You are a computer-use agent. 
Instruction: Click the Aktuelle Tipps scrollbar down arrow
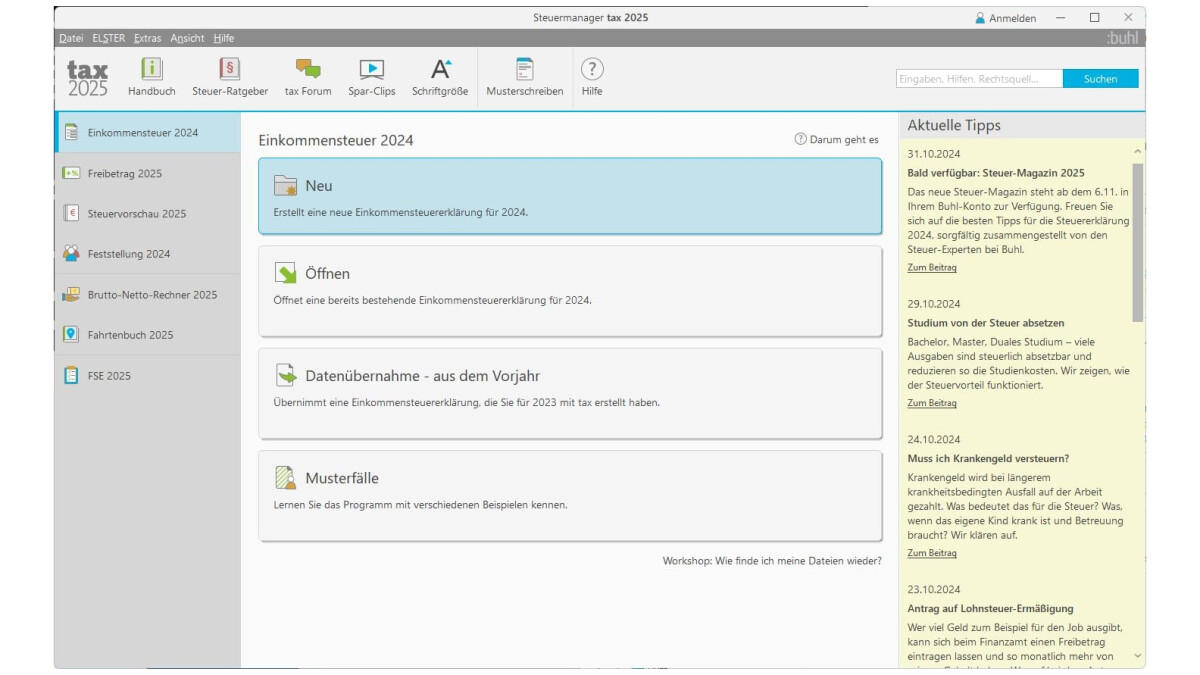[1137, 656]
